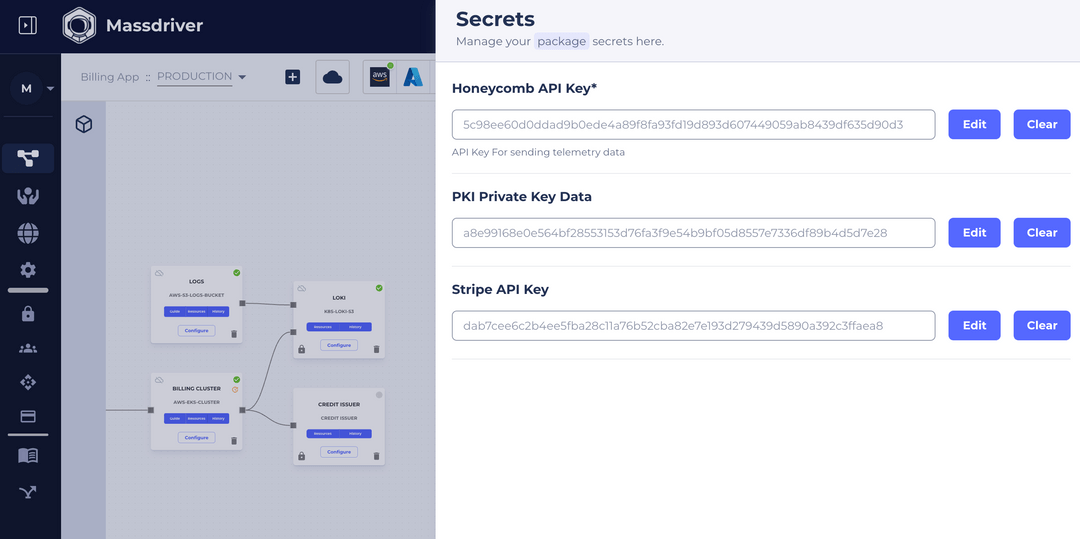
Task: Open History tab on Loki package
Action: click(355, 327)
